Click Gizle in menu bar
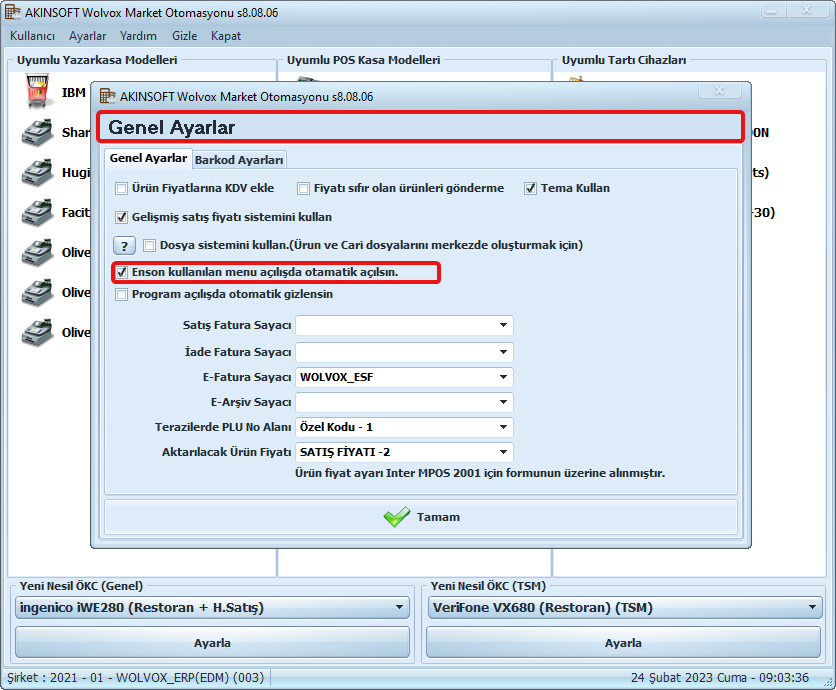 [184, 36]
